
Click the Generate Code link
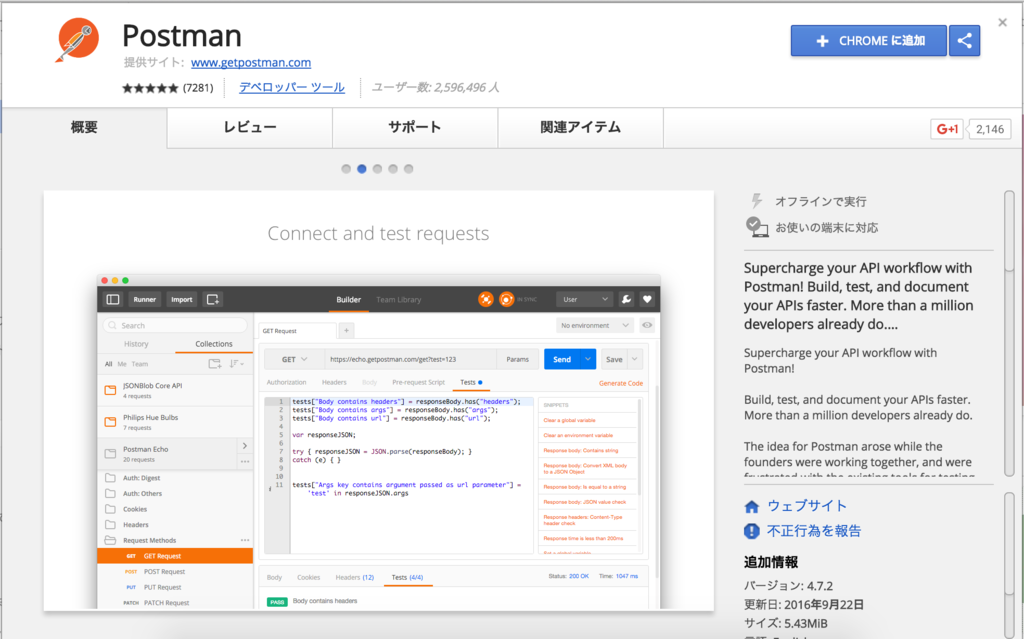tap(620, 384)
